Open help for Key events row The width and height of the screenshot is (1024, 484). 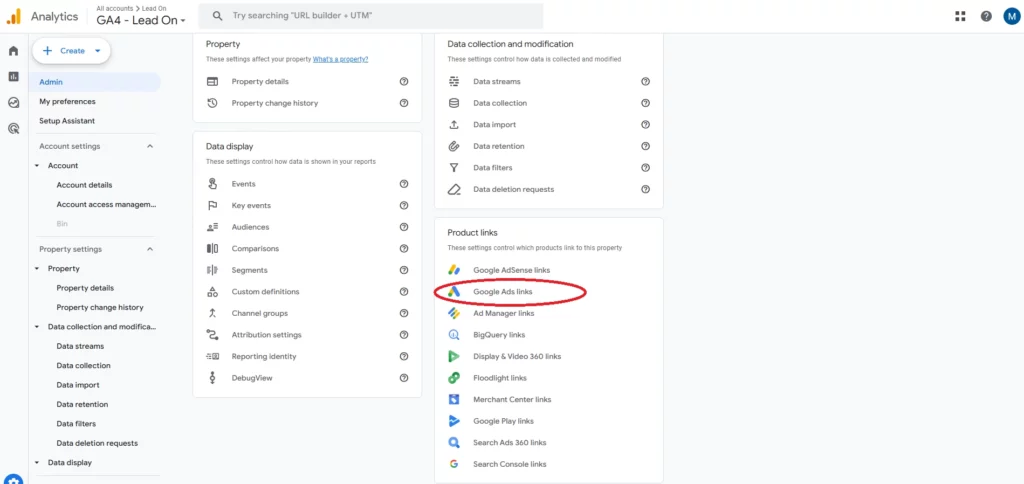(404, 205)
